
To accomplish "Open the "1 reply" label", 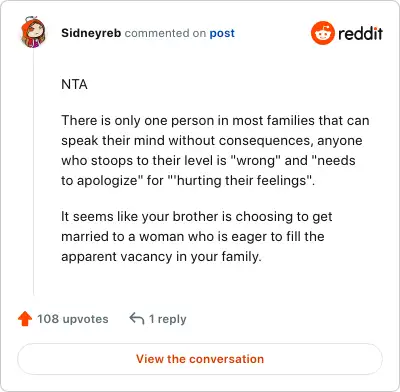I will [x=168, y=319].
